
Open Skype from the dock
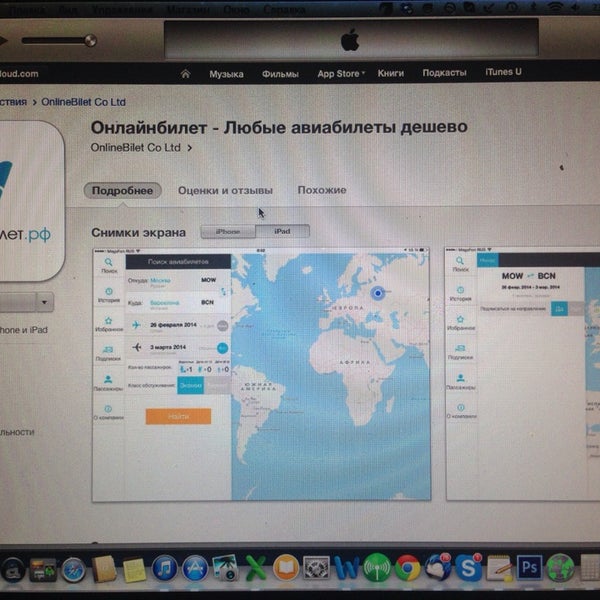click(469, 567)
